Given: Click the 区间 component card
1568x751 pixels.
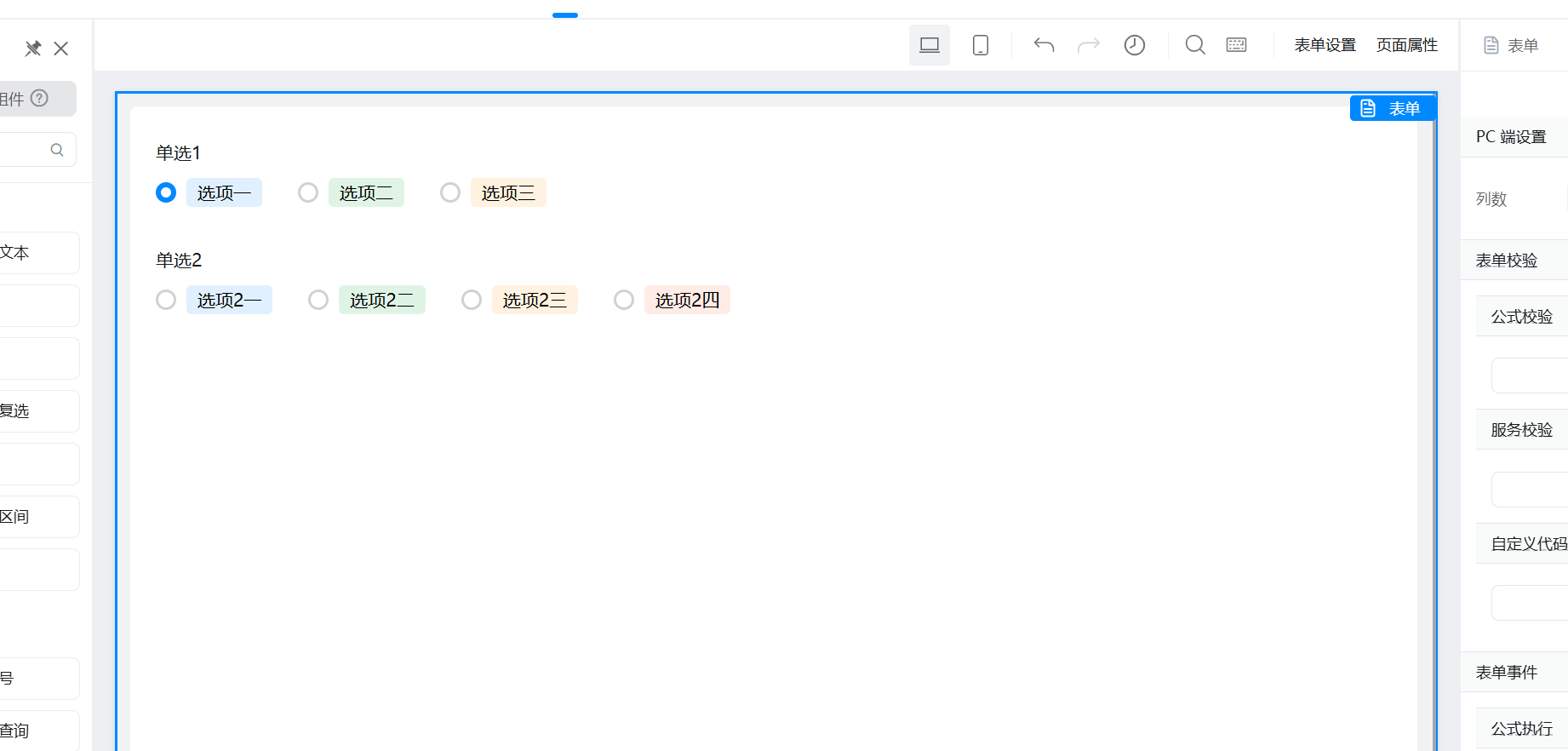Looking at the screenshot, I should pyautogui.click(x=39, y=517).
